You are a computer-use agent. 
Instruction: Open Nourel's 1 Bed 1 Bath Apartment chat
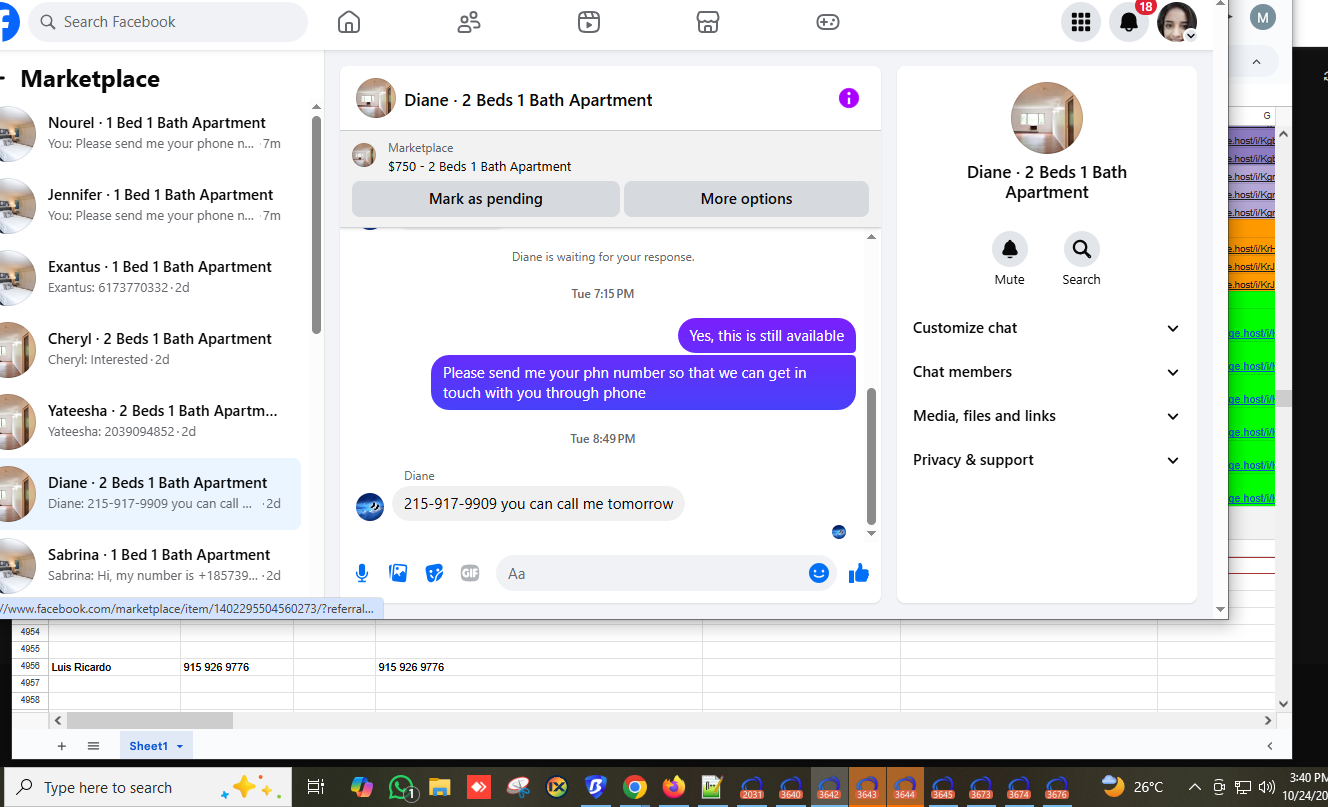pyautogui.click(x=150, y=132)
